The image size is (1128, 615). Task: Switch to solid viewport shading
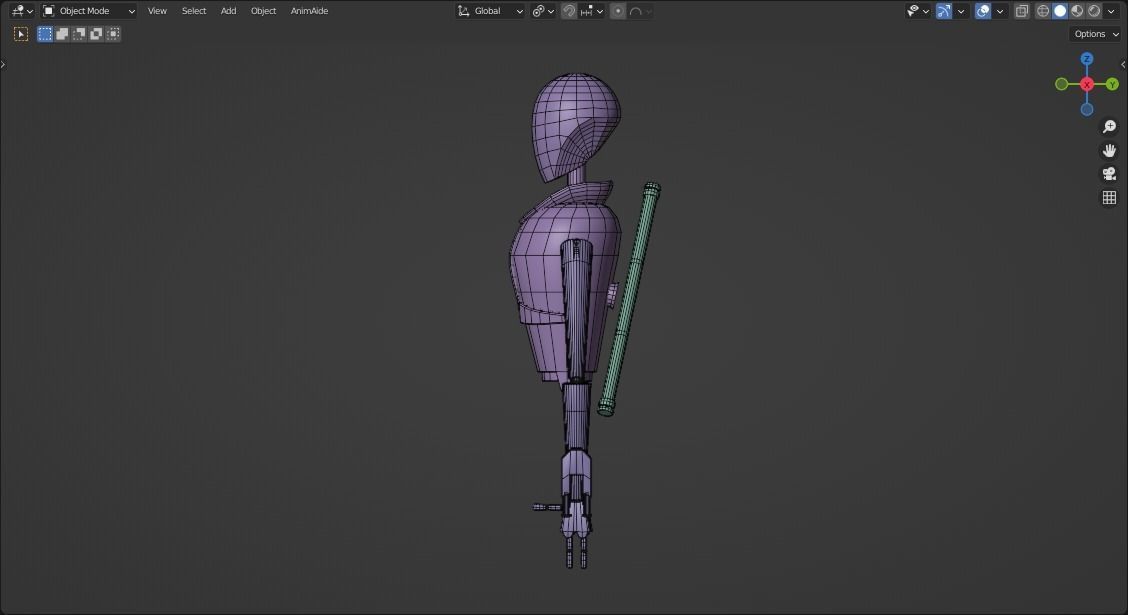click(1060, 11)
